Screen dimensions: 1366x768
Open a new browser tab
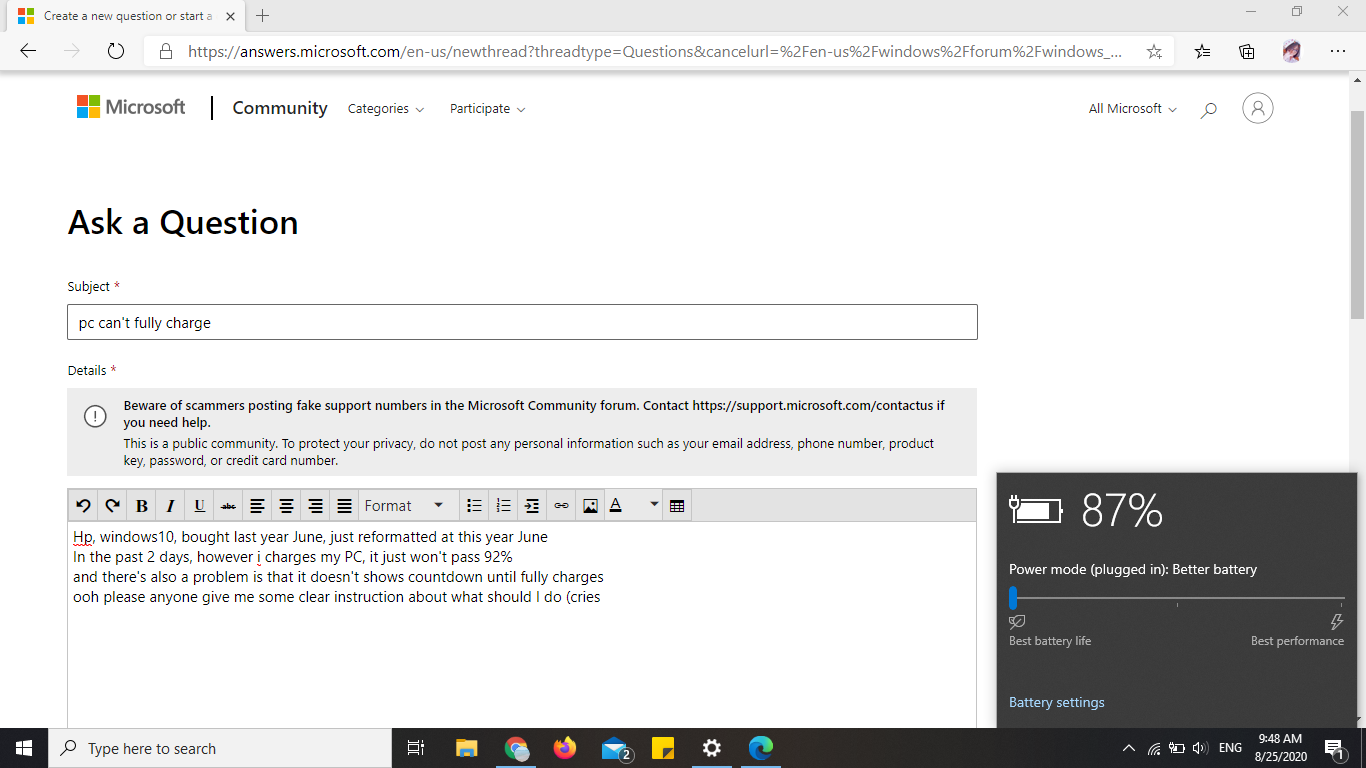(263, 16)
